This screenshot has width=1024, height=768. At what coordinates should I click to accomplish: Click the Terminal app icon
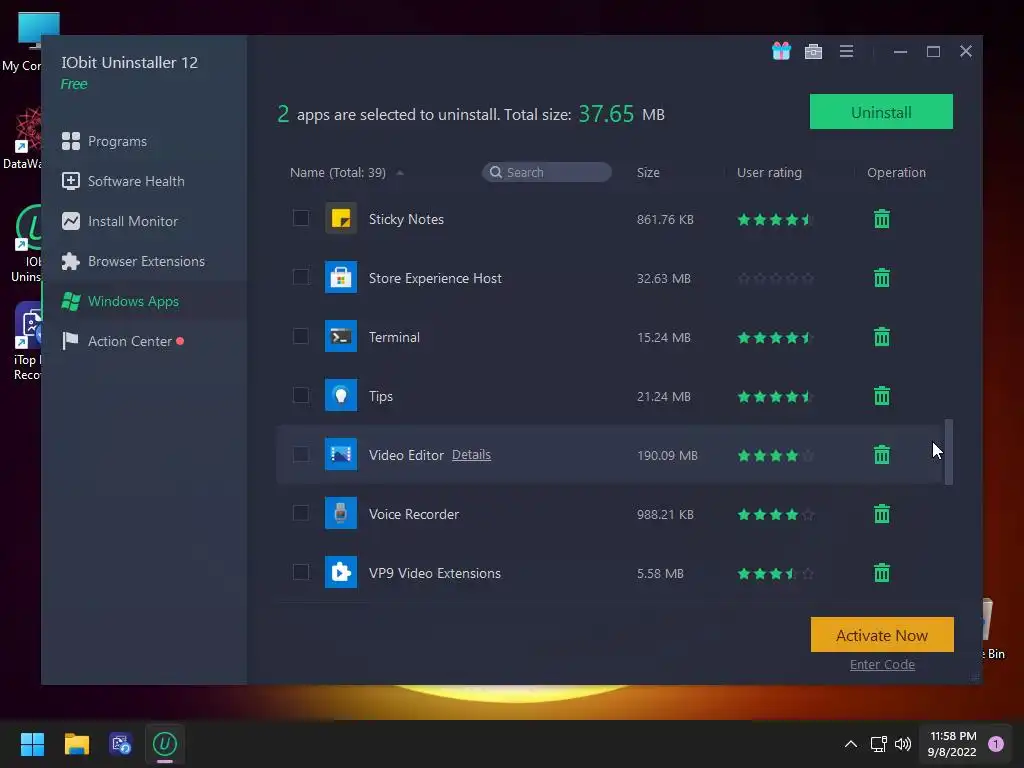coord(341,336)
